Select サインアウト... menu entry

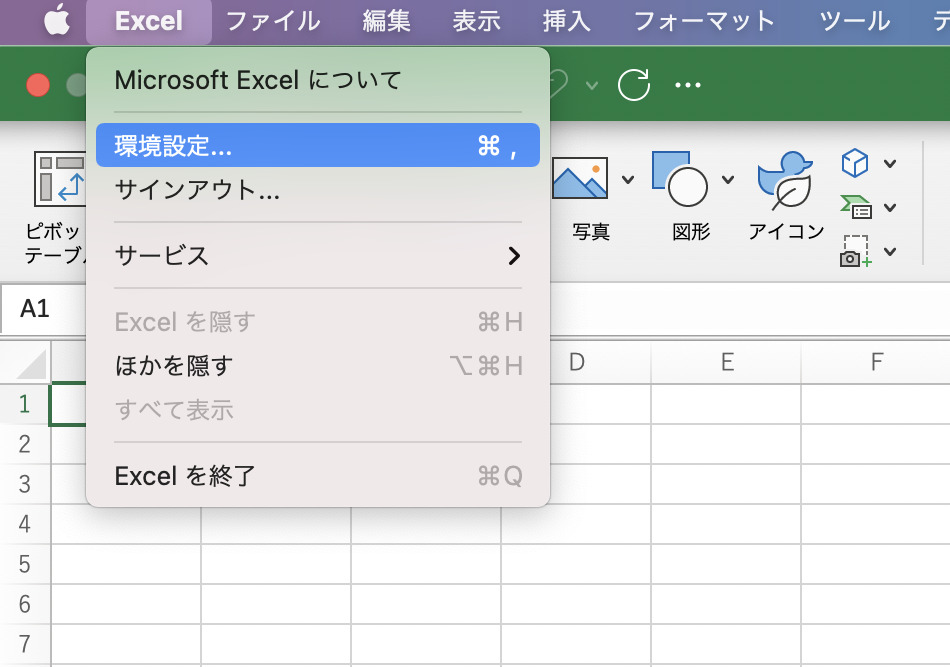pyautogui.click(x=317, y=190)
